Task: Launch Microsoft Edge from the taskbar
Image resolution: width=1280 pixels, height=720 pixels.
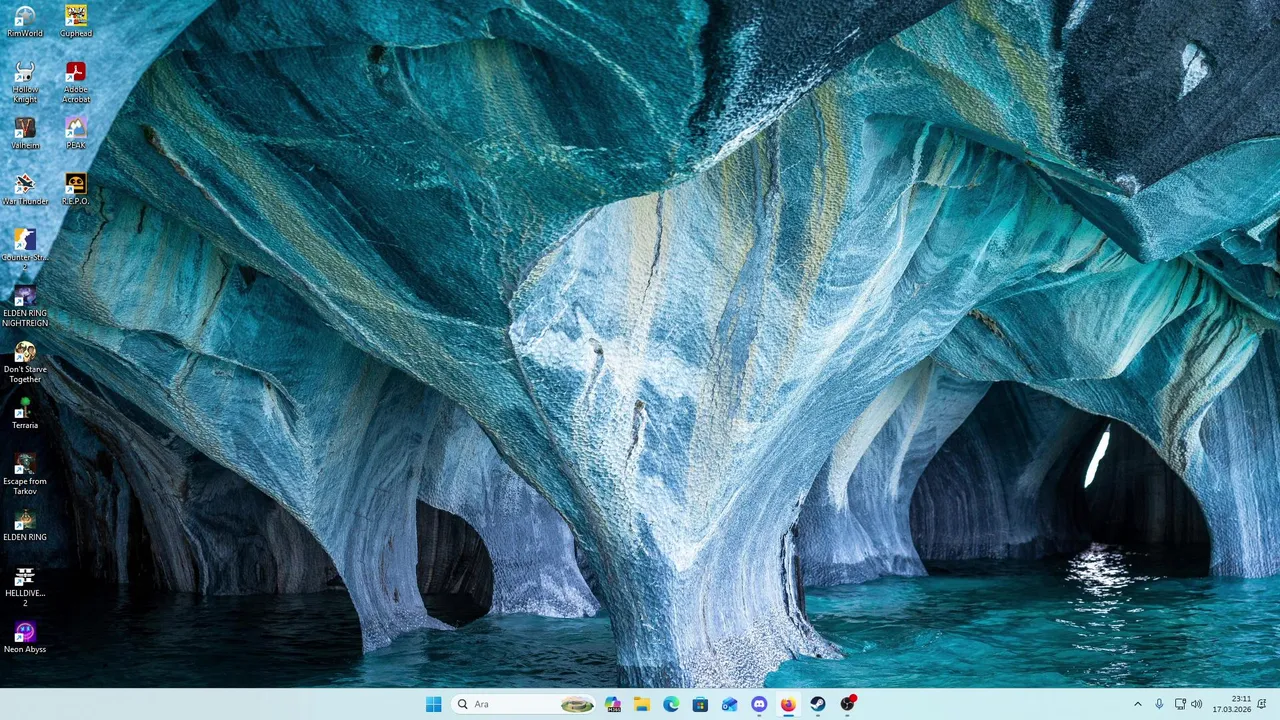Action: [671, 704]
